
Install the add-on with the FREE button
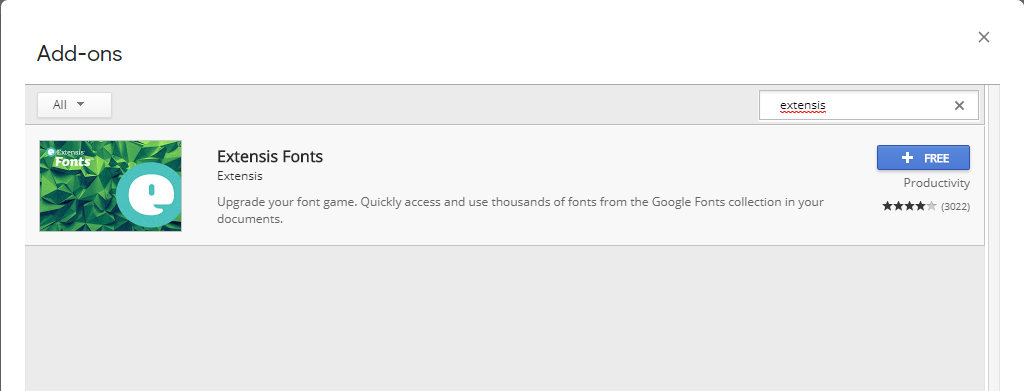tap(923, 158)
